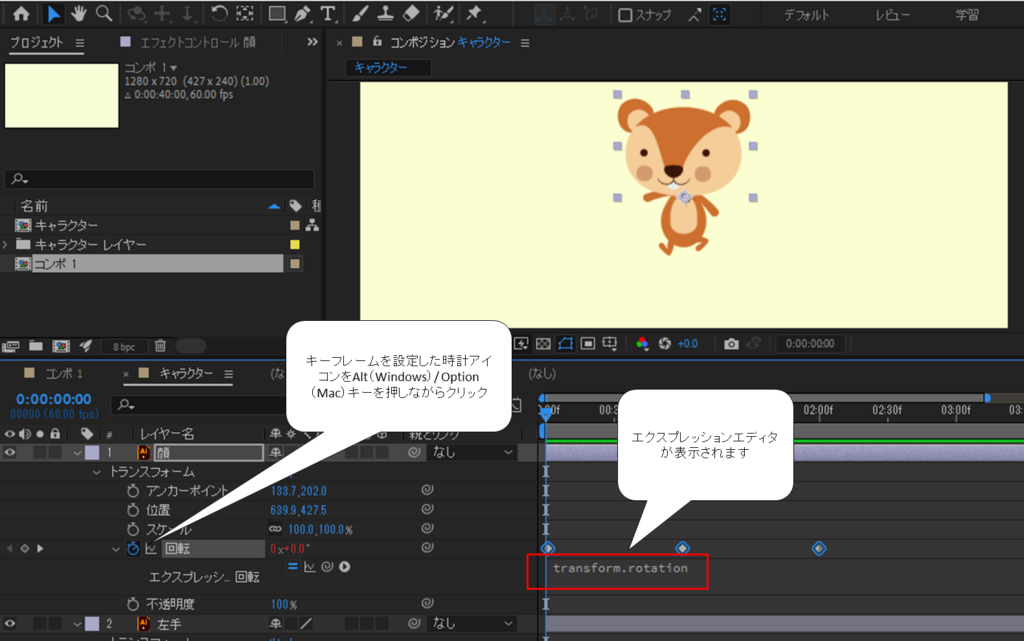This screenshot has width=1024, height=641.
Task: Select the Pen tool
Action: click(x=304, y=14)
